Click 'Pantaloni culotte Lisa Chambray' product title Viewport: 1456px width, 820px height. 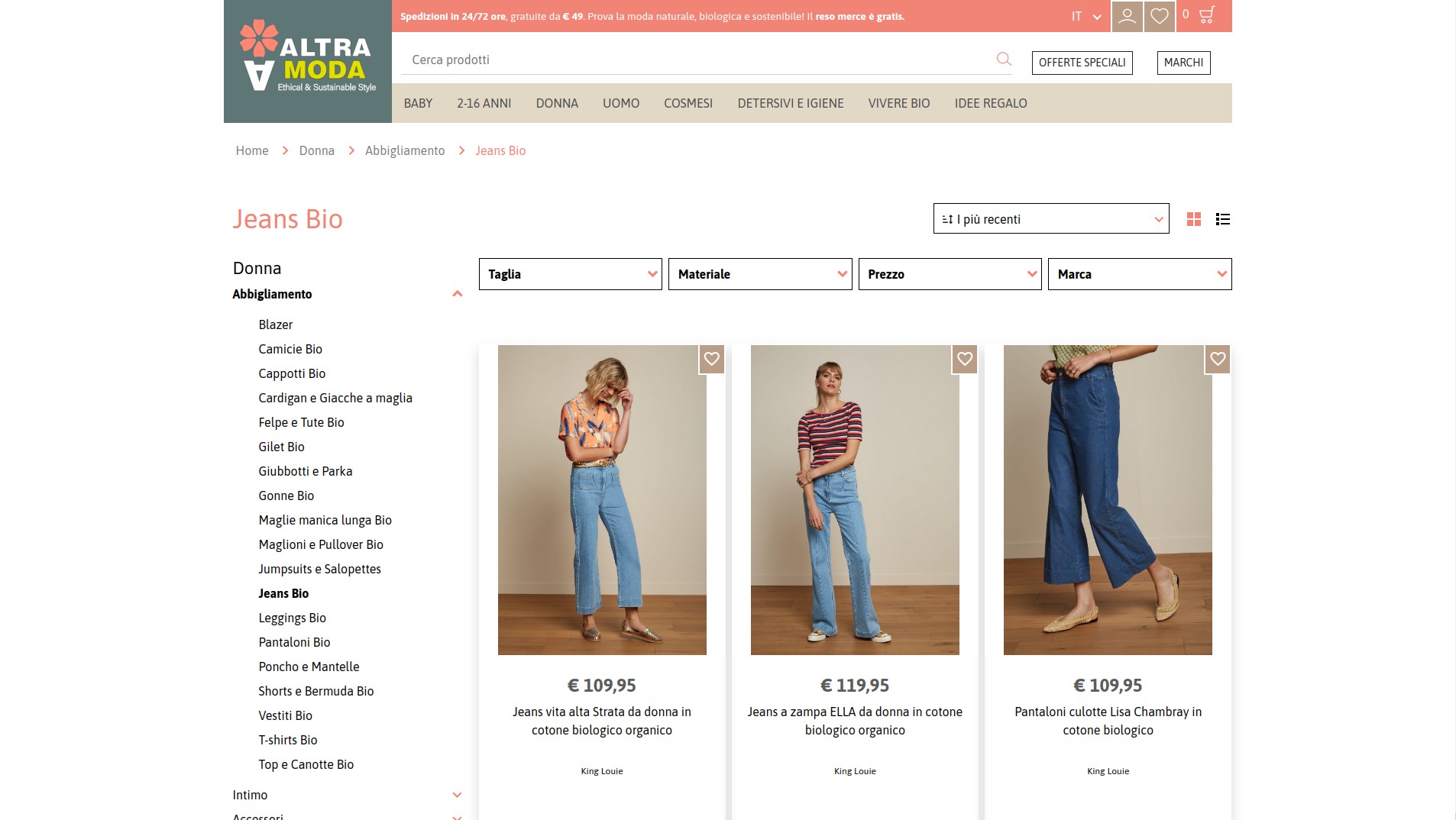[x=1108, y=721]
